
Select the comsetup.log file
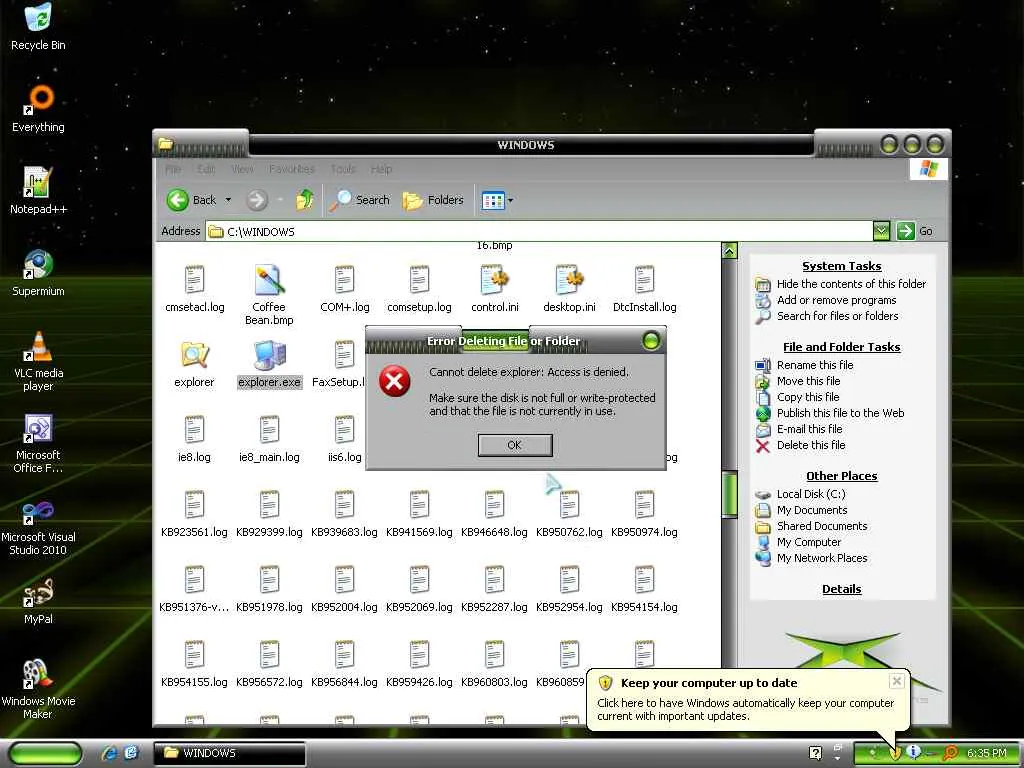419,289
